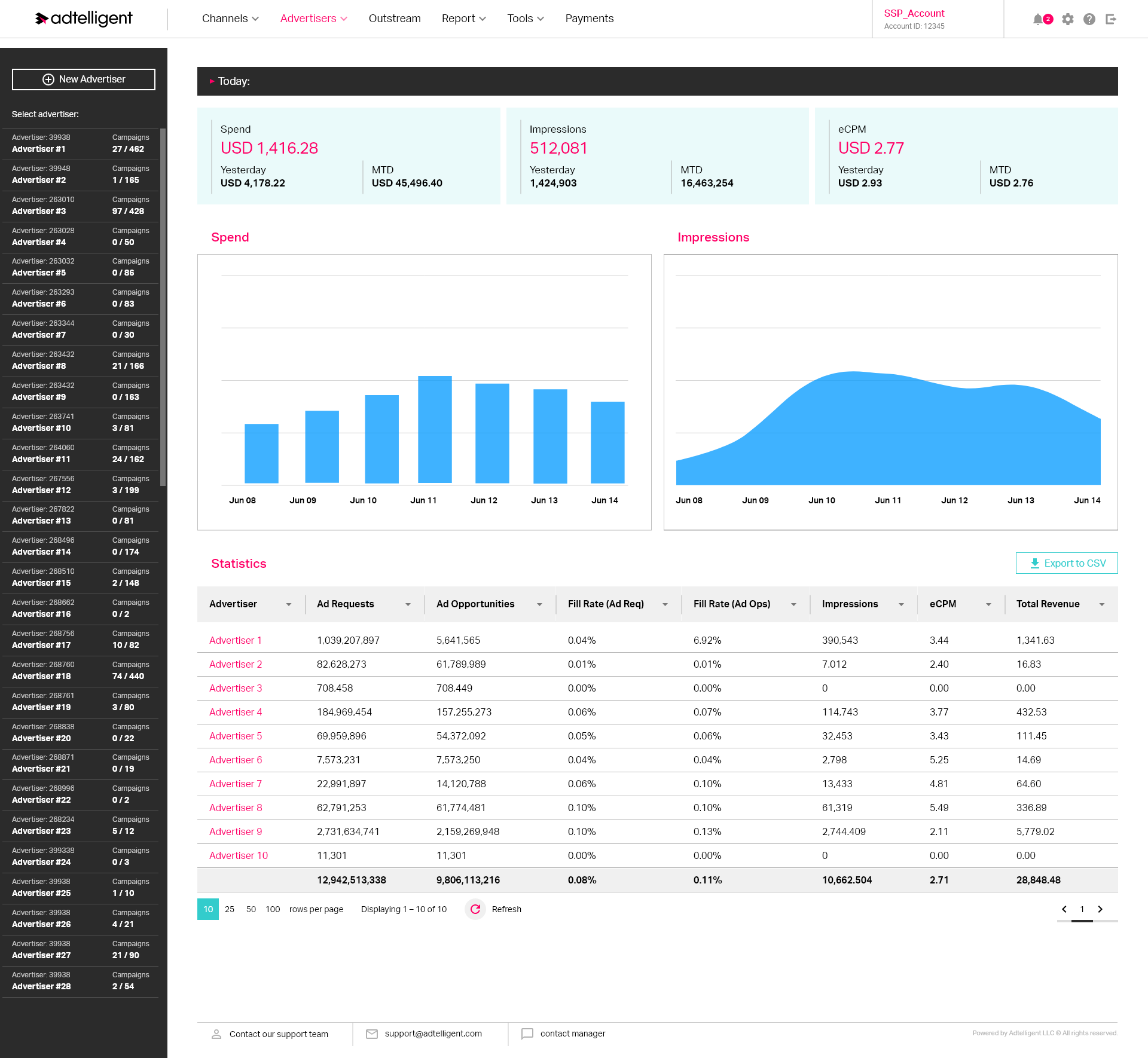Click the help question mark icon
This screenshot has width=1148, height=1058.
tap(1089, 19)
